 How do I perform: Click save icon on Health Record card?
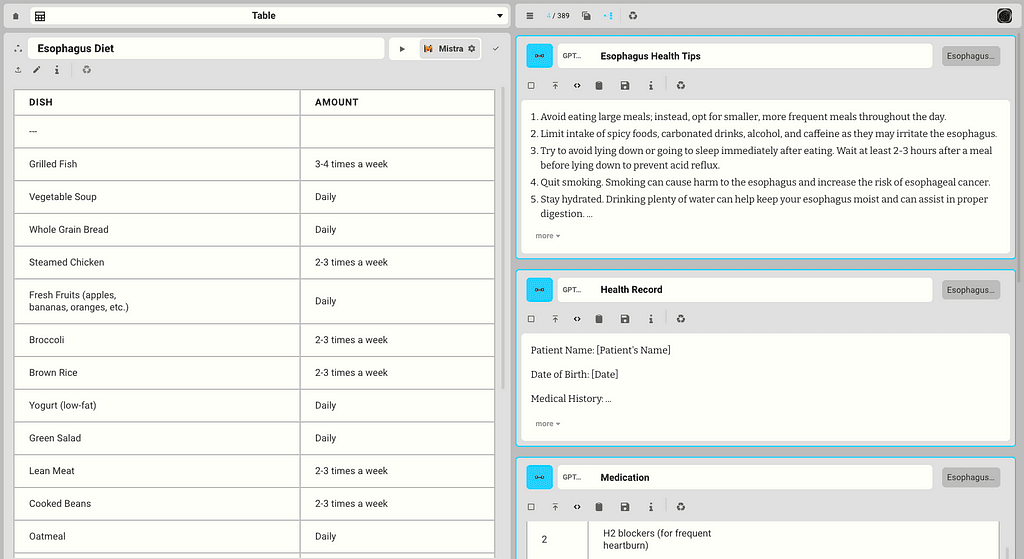pyautogui.click(x=625, y=319)
